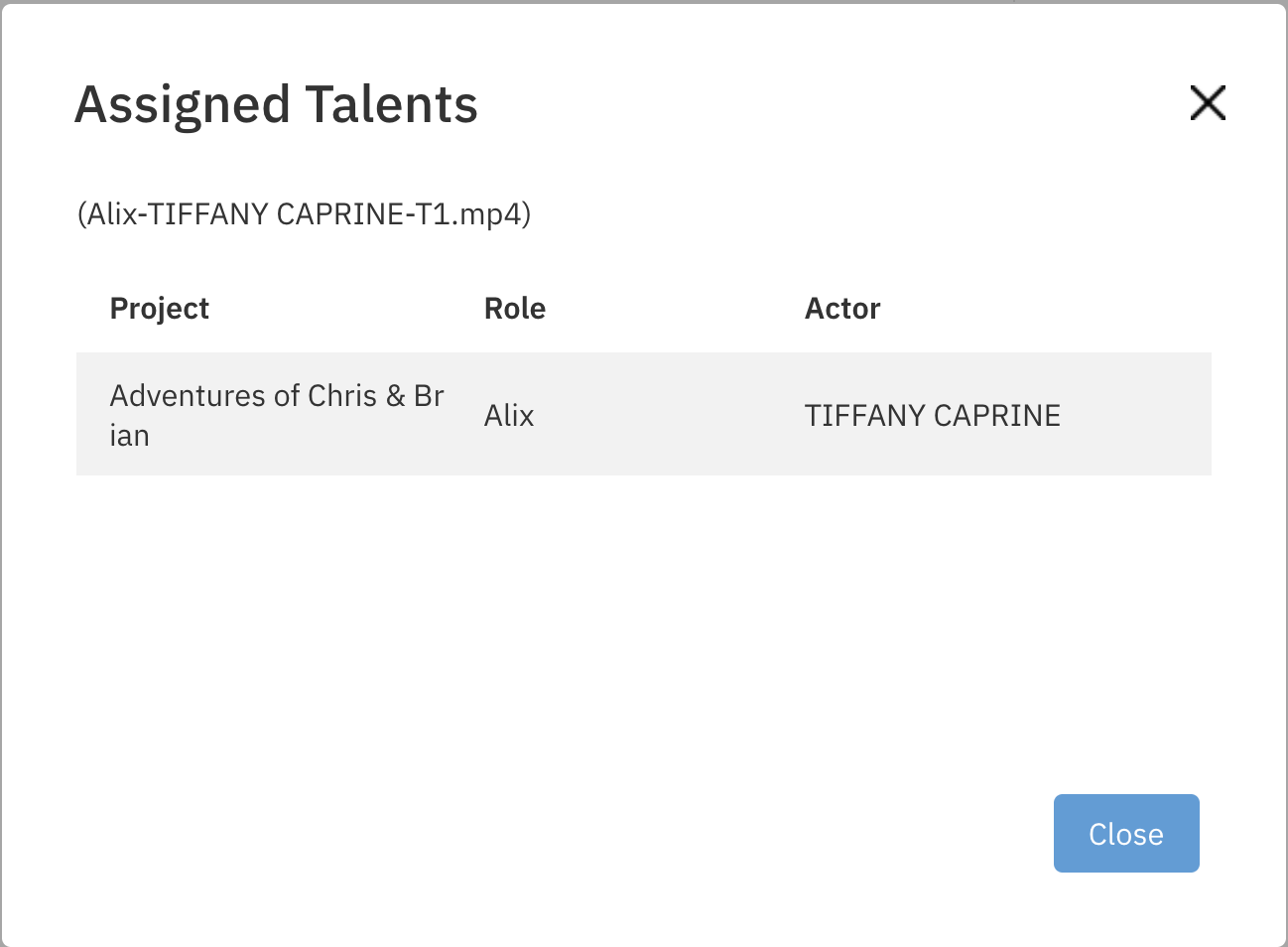
Task: Click "Adventures" in the project name
Action: tap(189, 396)
